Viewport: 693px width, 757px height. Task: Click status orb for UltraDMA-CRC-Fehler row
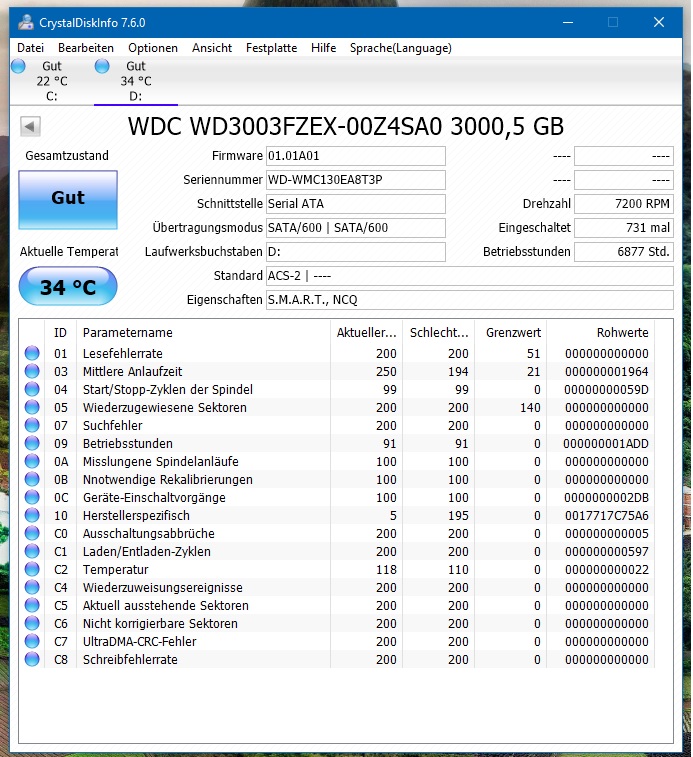pyautogui.click(x=32, y=641)
